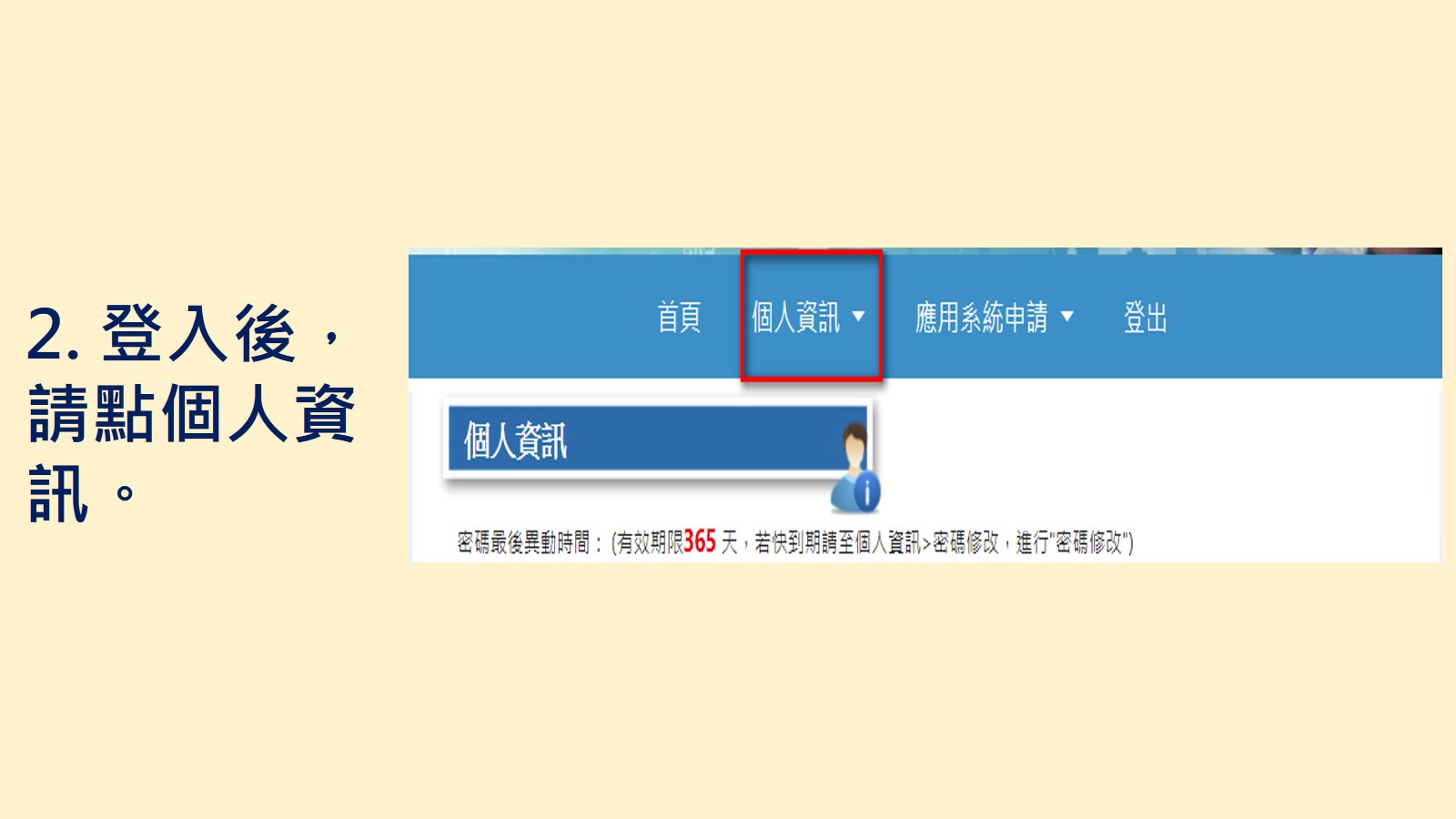This screenshot has width=1456, height=819.
Task: Click the blue info badge on avatar
Action: (867, 492)
